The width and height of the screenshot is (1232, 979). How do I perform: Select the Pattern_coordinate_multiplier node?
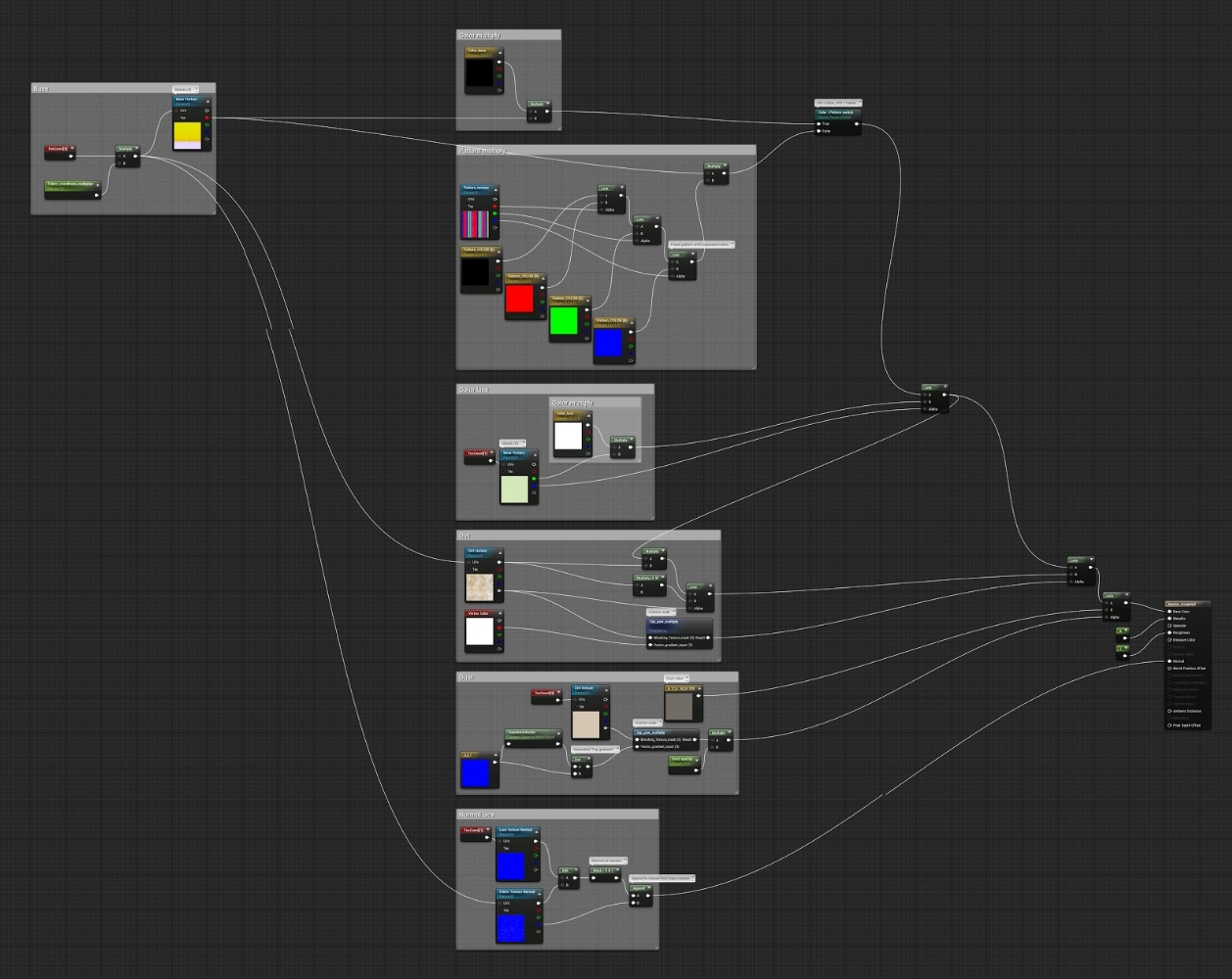[72, 190]
